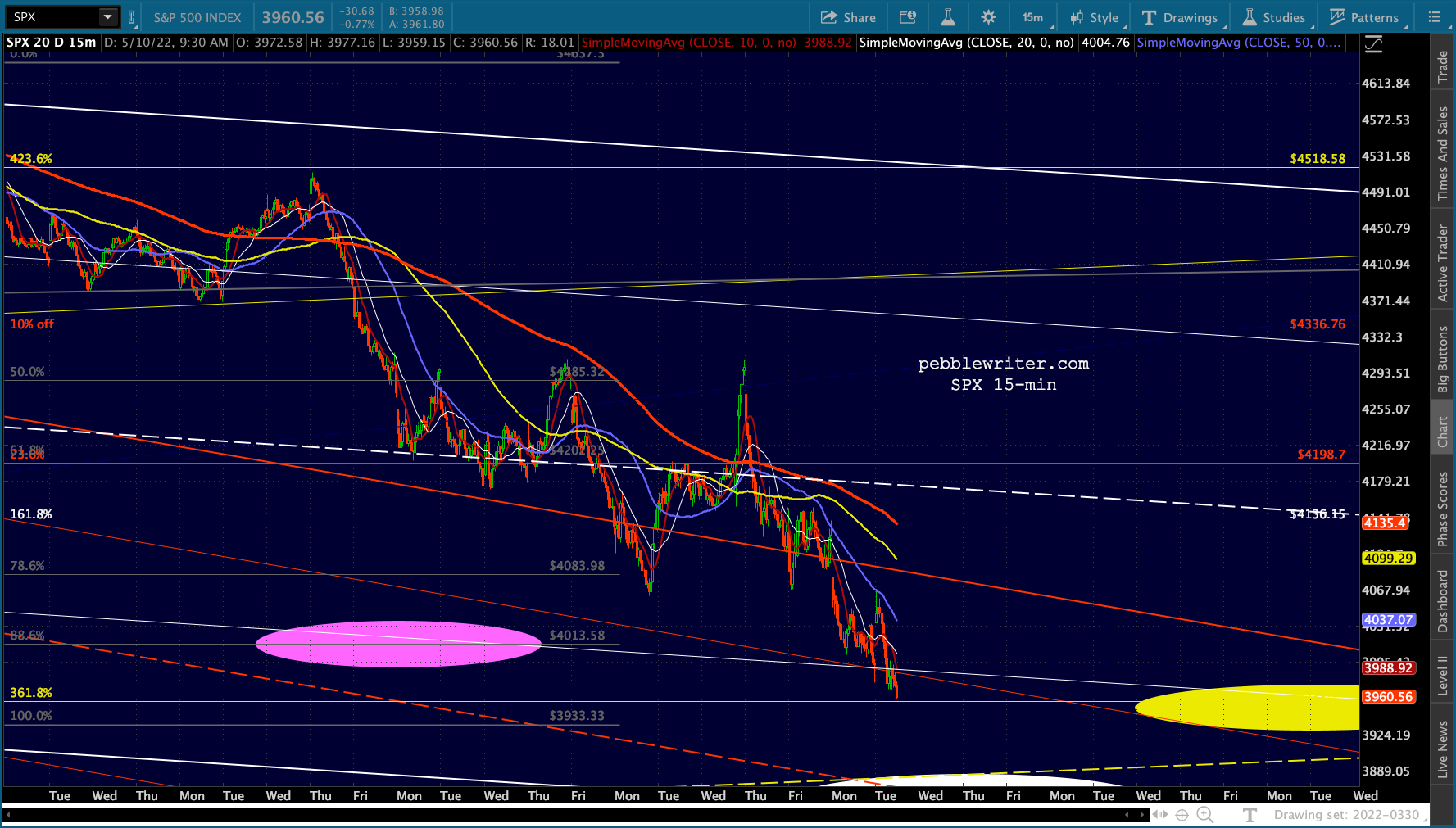Click the trade ticket icon next to Share
Screen dimensions: 1456x828
click(x=908, y=17)
